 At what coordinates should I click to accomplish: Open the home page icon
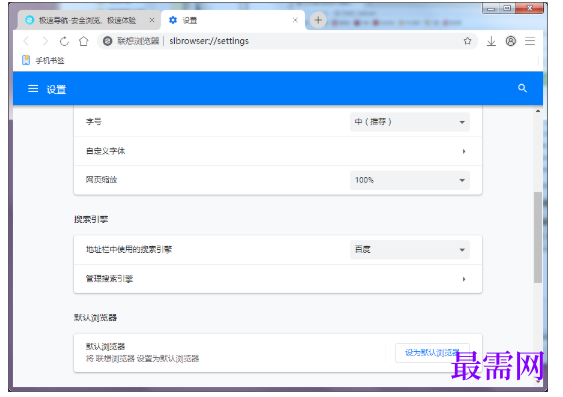(x=84, y=41)
